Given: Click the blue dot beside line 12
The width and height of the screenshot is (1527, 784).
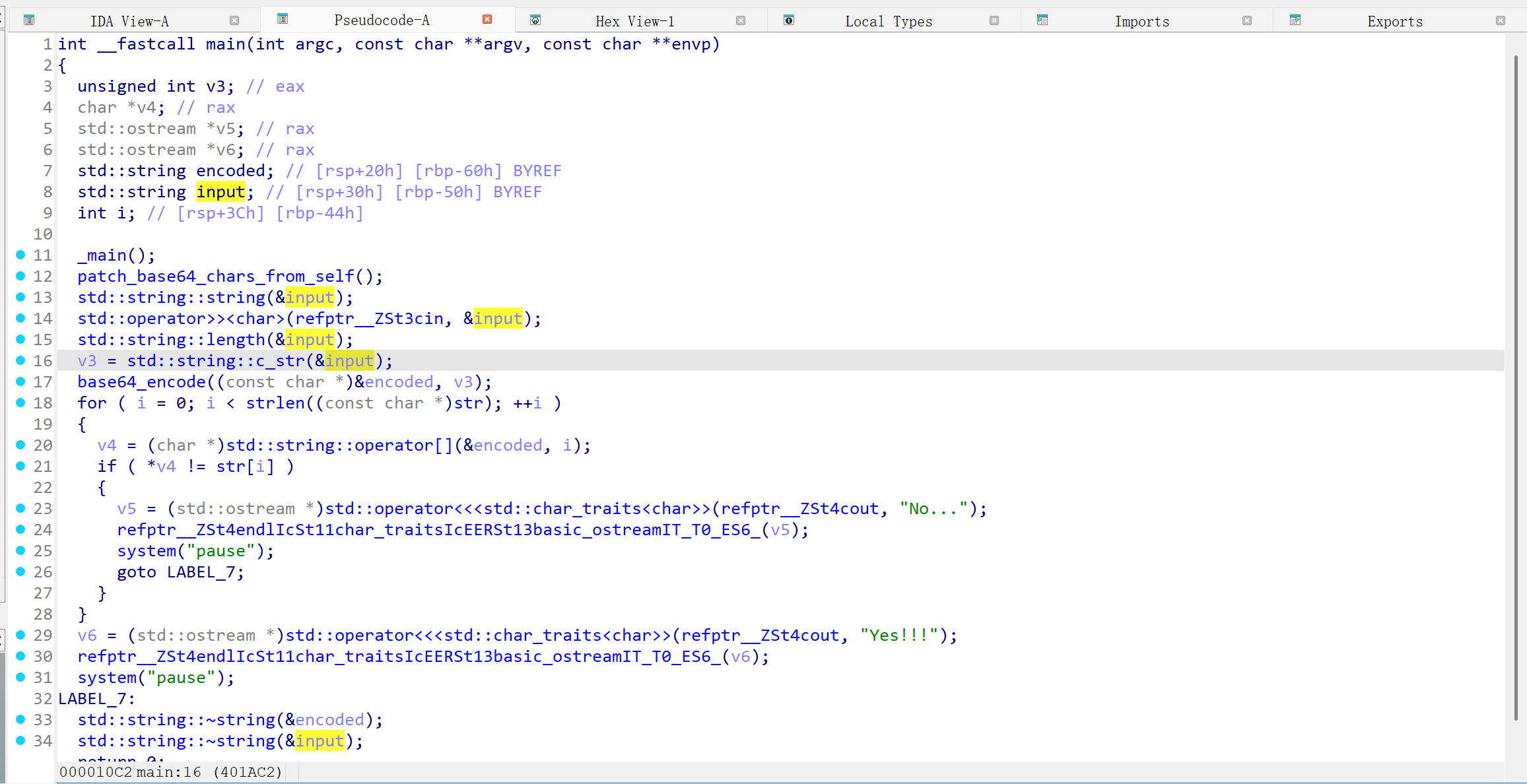Looking at the screenshot, I should tap(20, 277).
